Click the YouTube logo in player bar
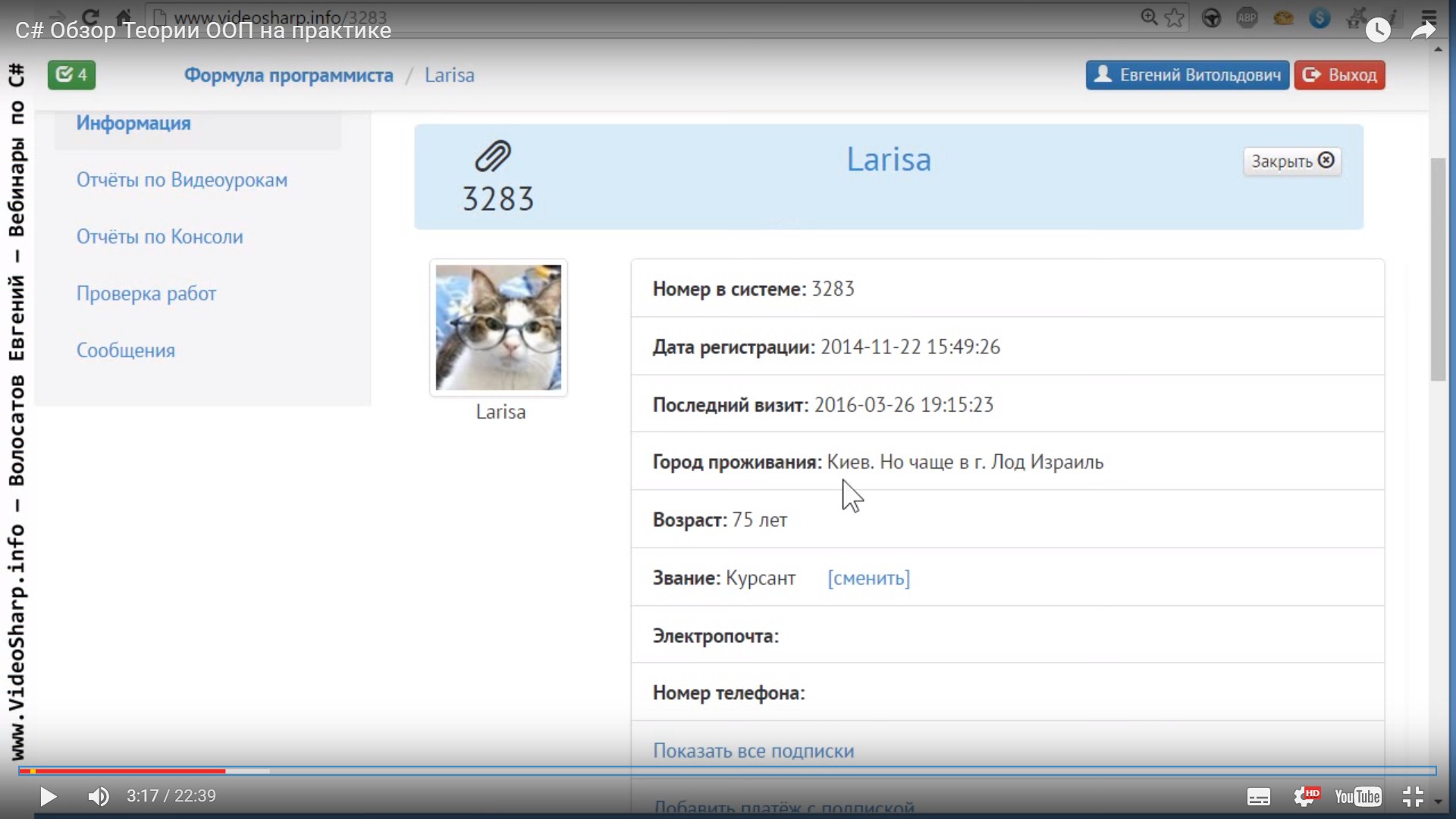Screen dimensions: 1456x819 (1357, 797)
